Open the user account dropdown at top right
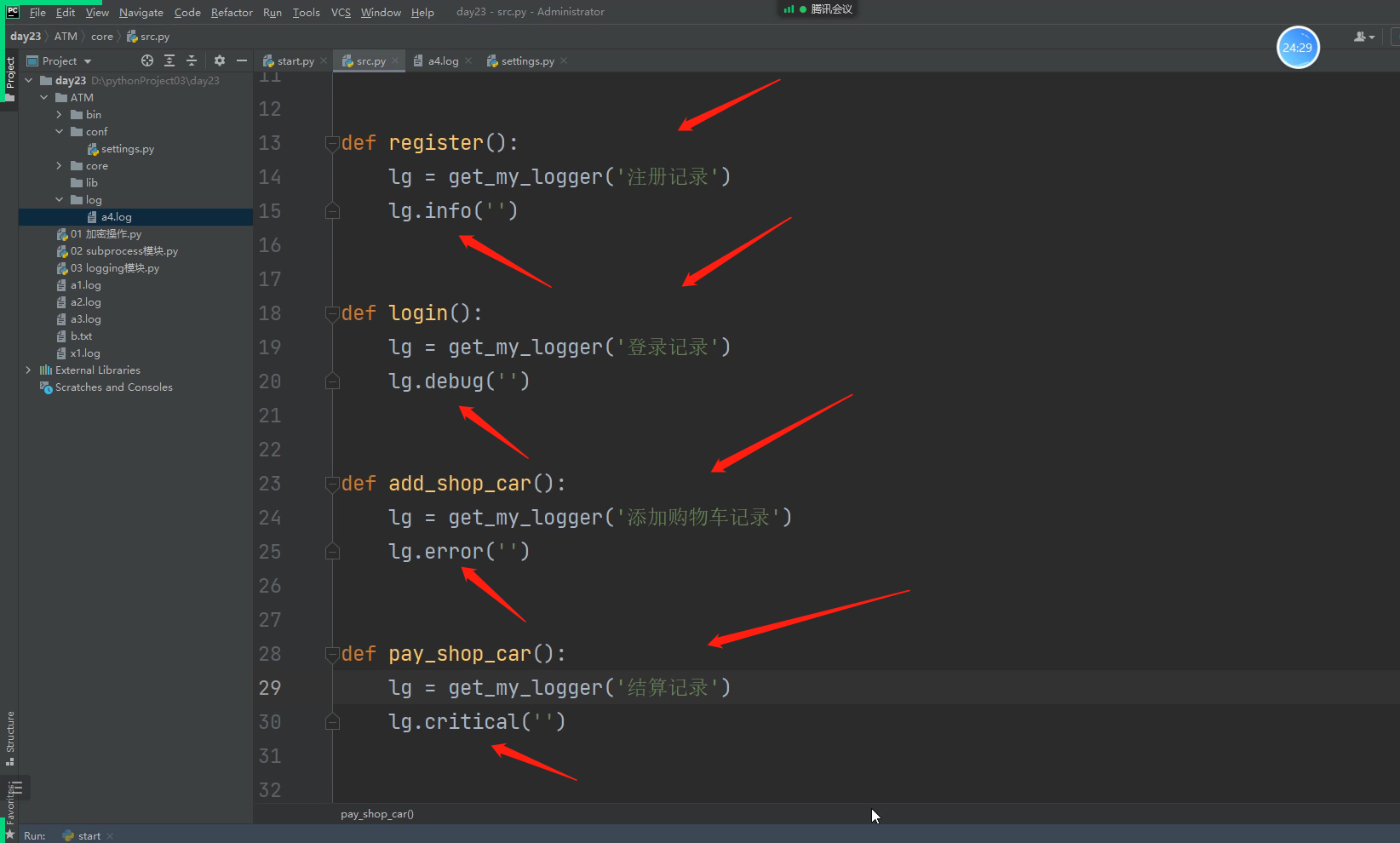Viewport: 1400px width, 843px height. point(1364,37)
